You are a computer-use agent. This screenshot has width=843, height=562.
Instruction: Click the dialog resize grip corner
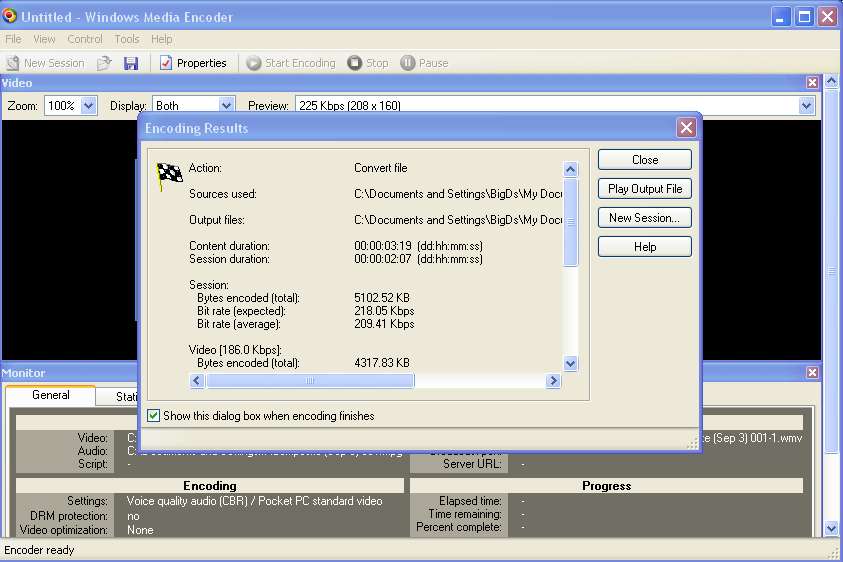click(692, 443)
